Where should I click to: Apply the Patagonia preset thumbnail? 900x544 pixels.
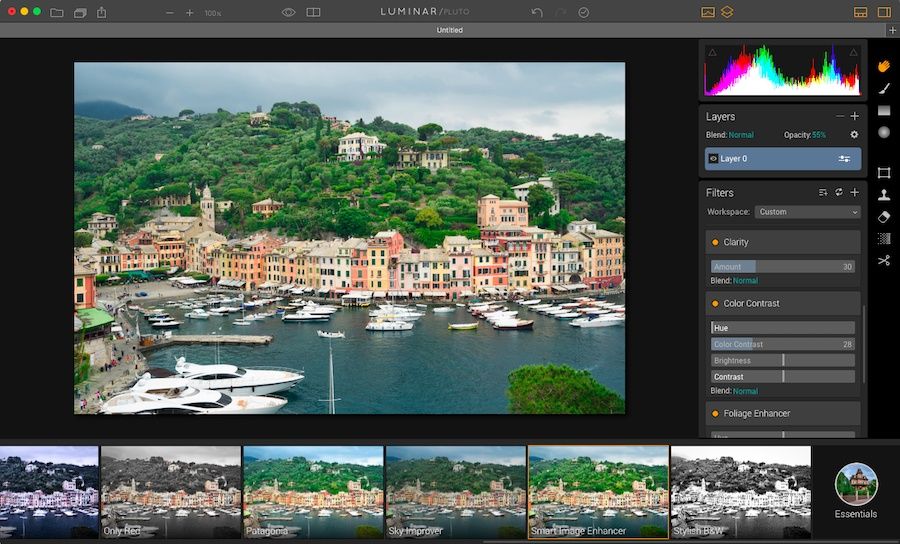[x=313, y=492]
